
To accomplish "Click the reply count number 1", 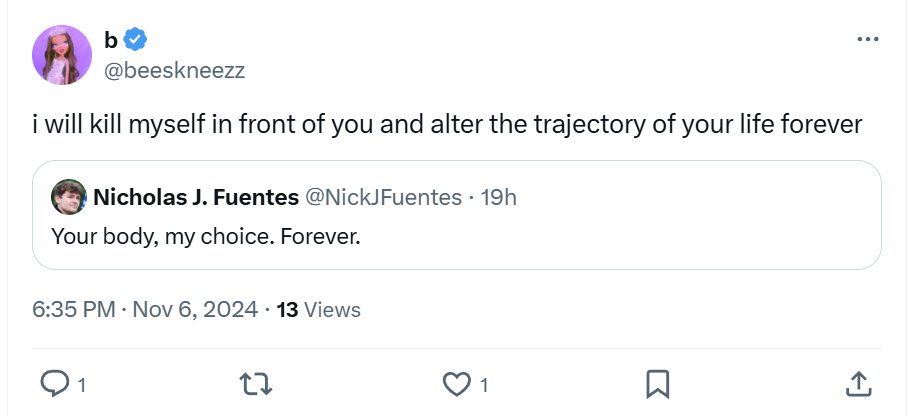I will (81, 384).
